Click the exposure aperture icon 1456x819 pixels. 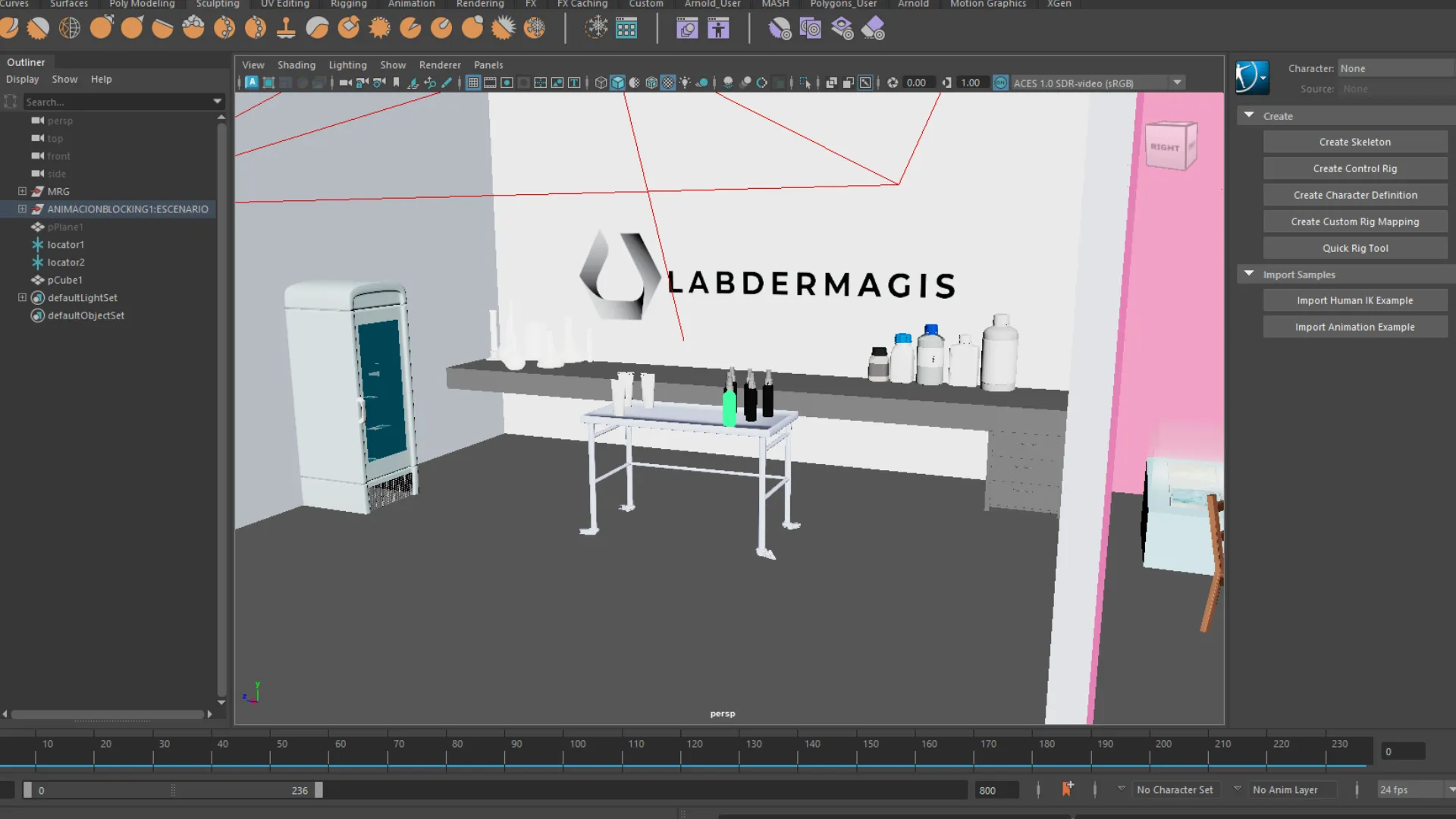[893, 83]
